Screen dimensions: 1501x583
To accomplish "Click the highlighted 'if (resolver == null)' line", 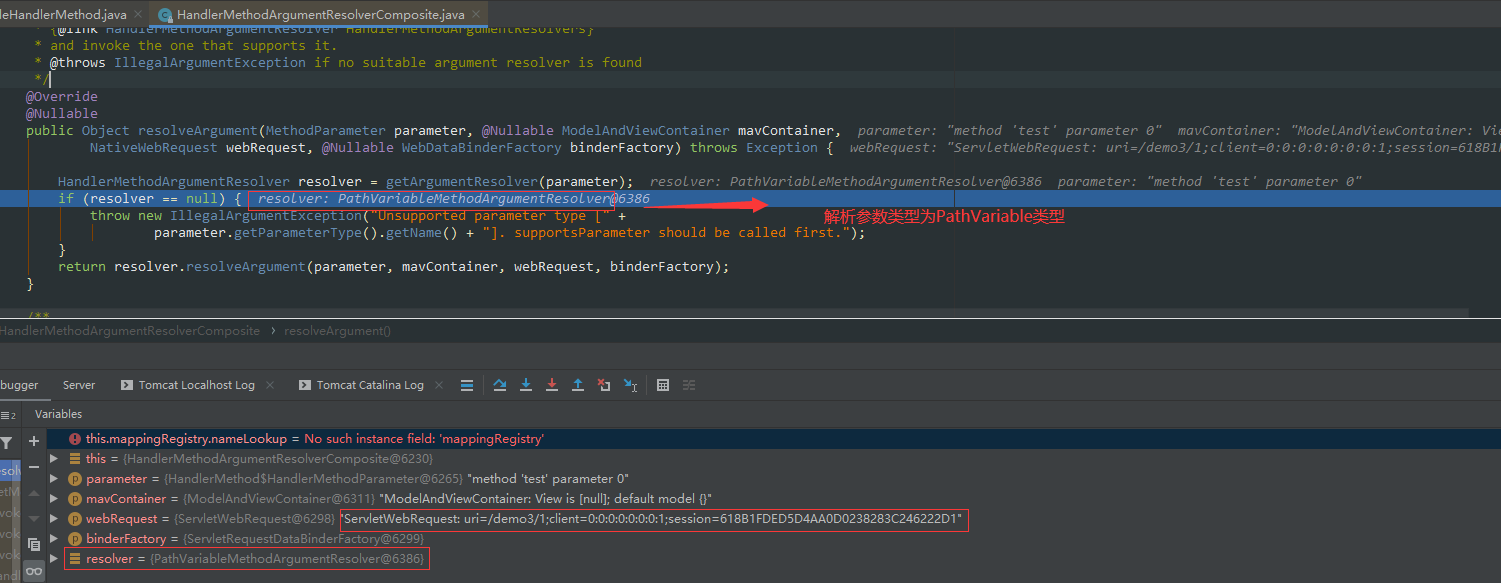I will (x=750, y=199).
